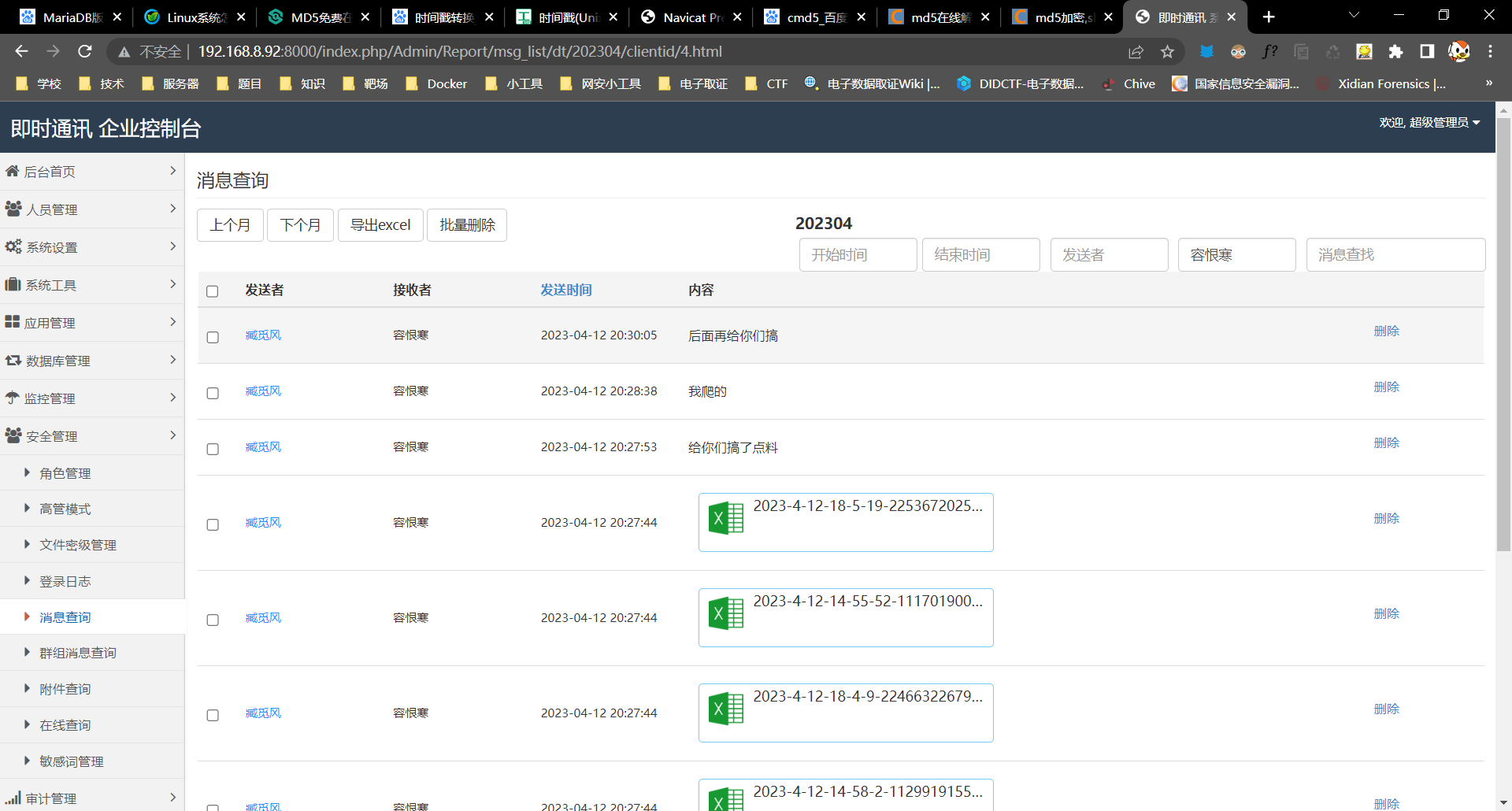
Task: Click the 消息查找 search field
Action: coord(1395,255)
